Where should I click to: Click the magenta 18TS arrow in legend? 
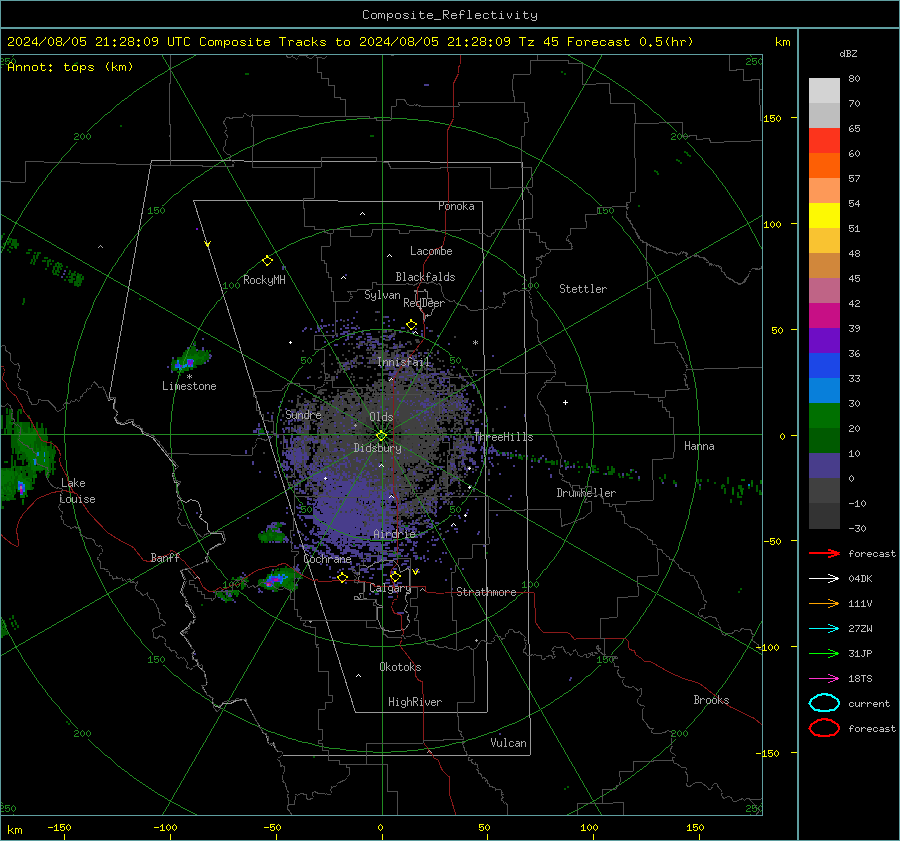point(824,679)
